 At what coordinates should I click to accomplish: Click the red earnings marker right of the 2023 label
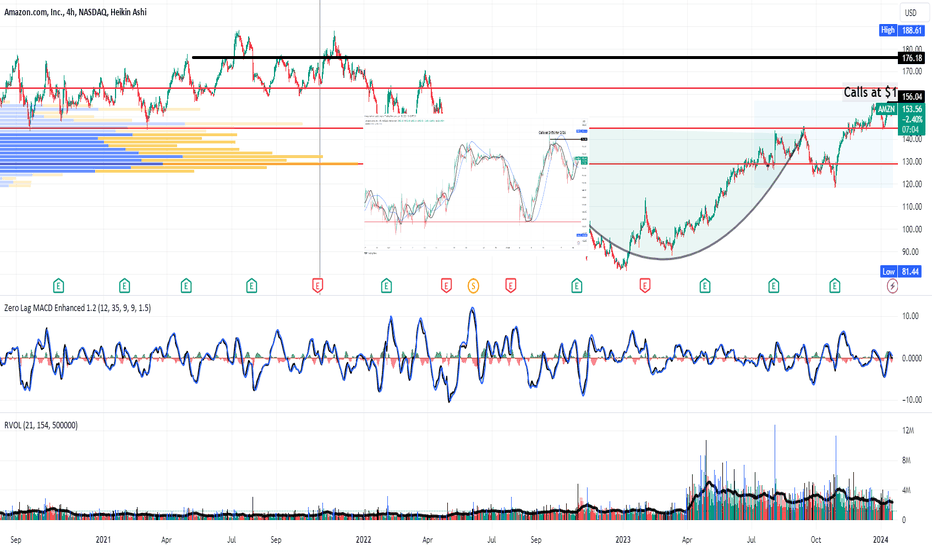click(x=645, y=286)
